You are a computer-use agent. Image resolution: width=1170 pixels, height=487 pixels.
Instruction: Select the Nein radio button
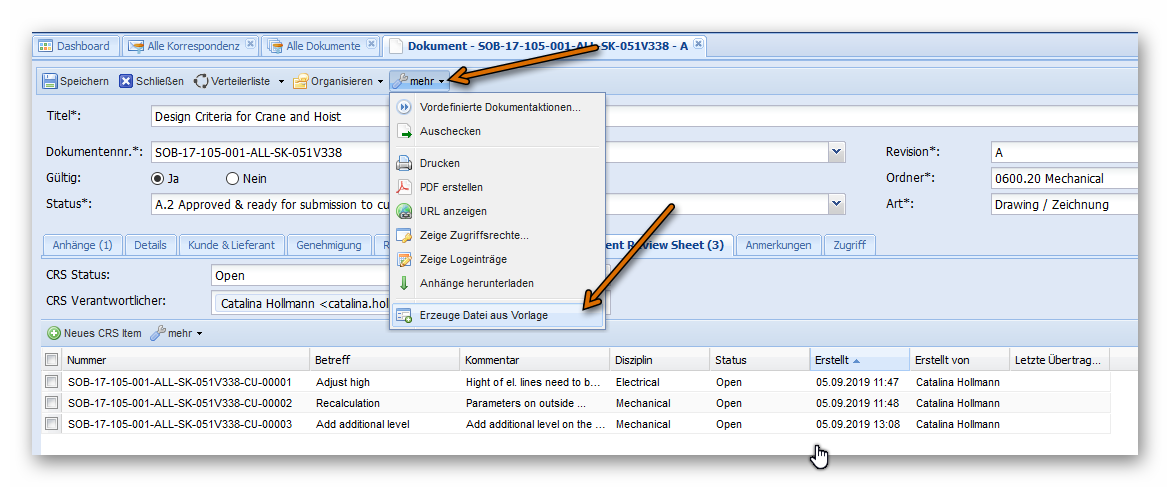[x=233, y=179]
